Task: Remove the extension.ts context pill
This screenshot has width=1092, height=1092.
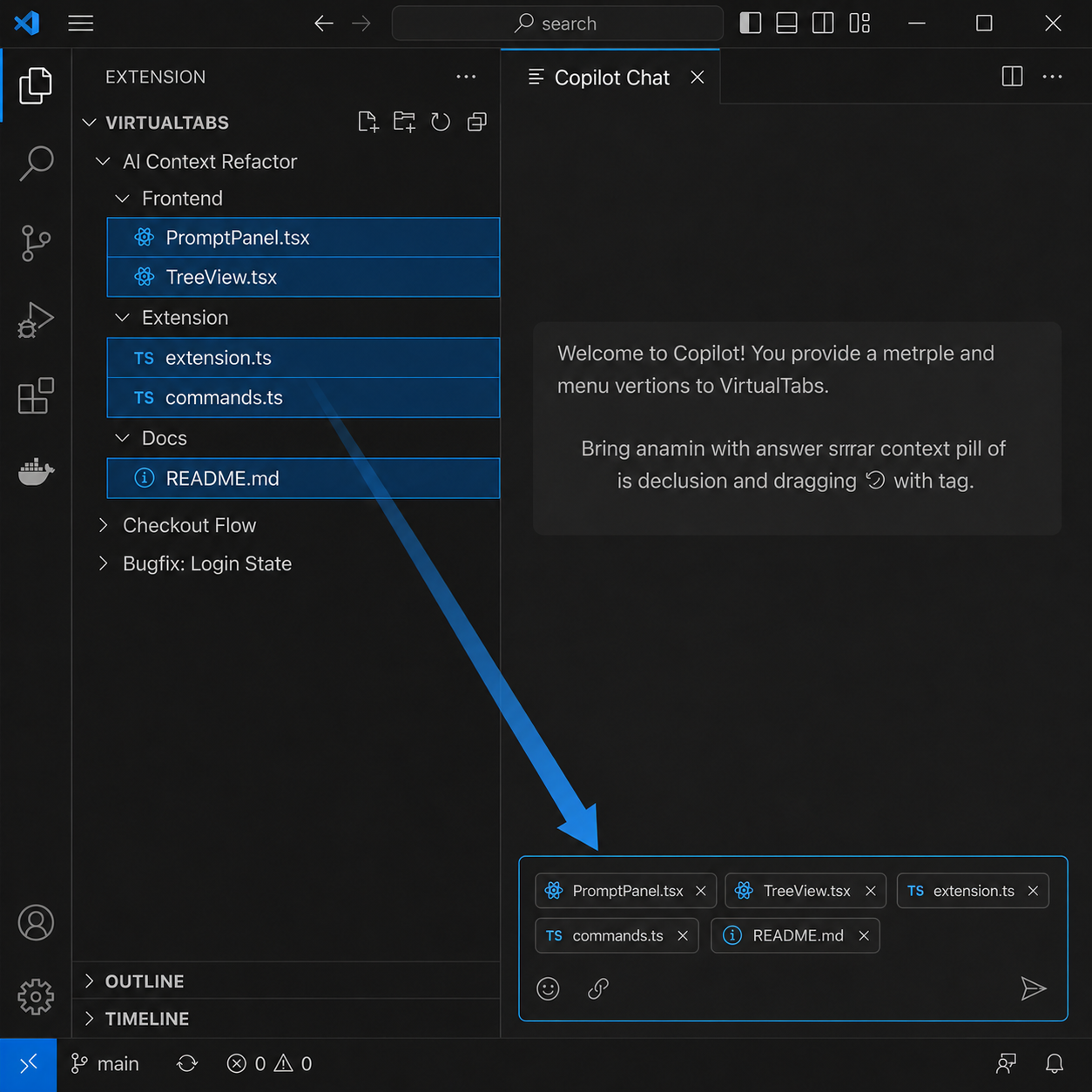Action: tap(1034, 891)
